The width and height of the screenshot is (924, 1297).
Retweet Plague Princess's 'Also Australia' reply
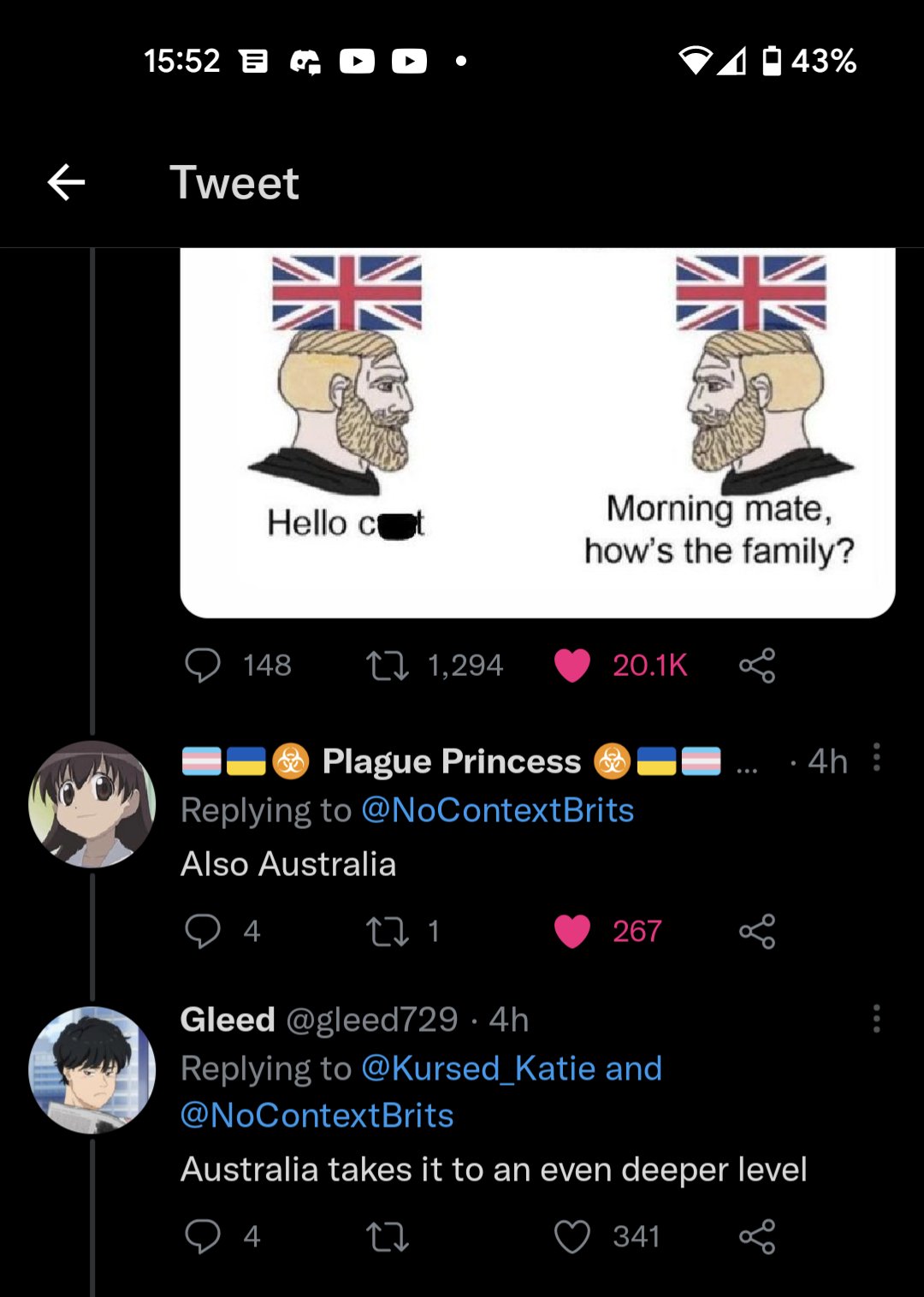point(387,931)
